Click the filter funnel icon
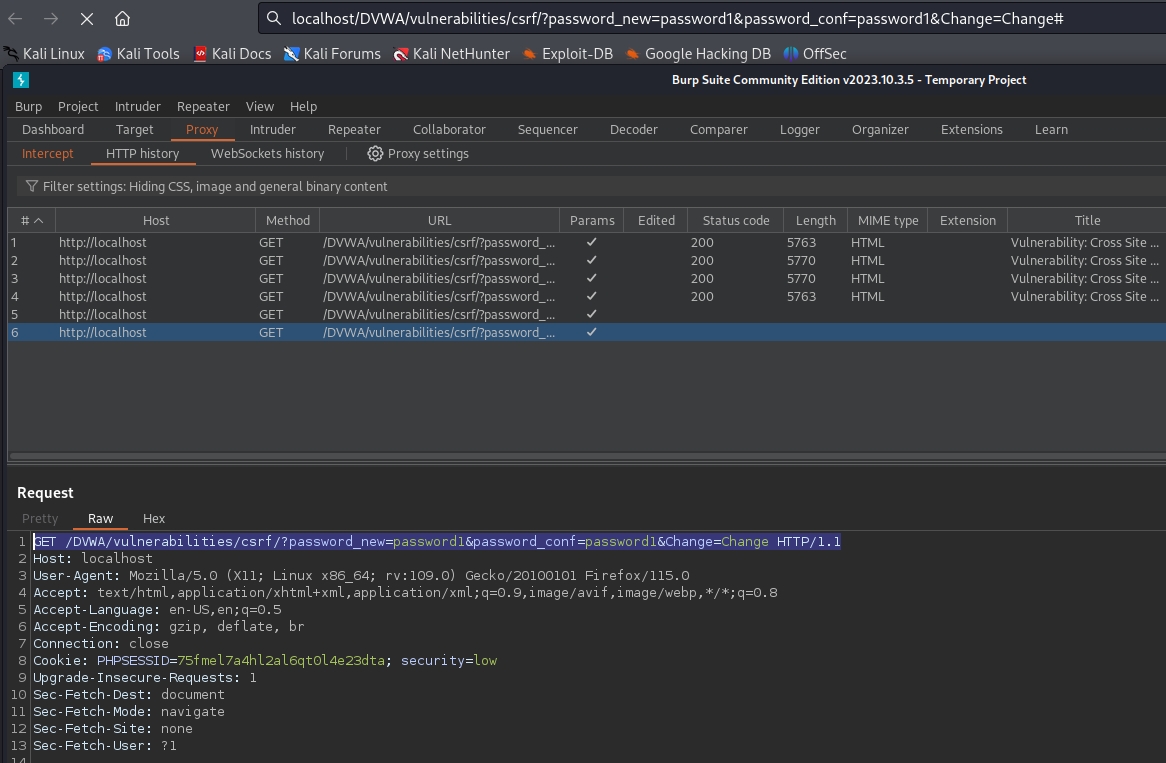Image resolution: width=1166 pixels, height=763 pixels. pyautogui.click(x=32, y=187)
